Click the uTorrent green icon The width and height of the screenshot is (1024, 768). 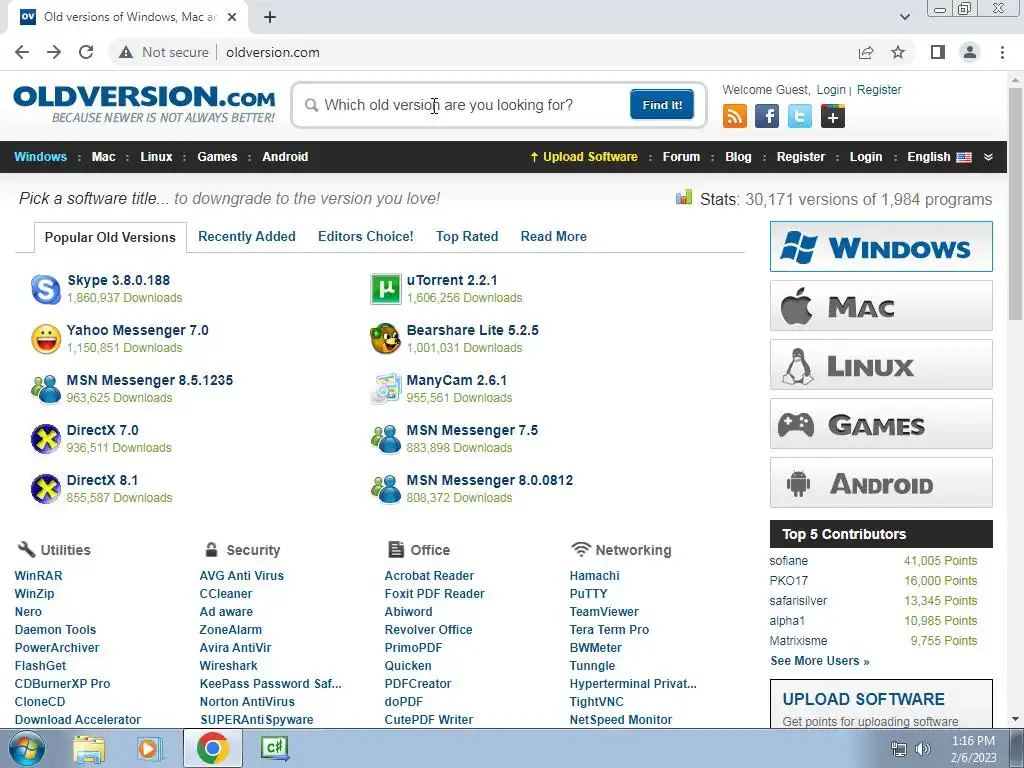[385, 289]
